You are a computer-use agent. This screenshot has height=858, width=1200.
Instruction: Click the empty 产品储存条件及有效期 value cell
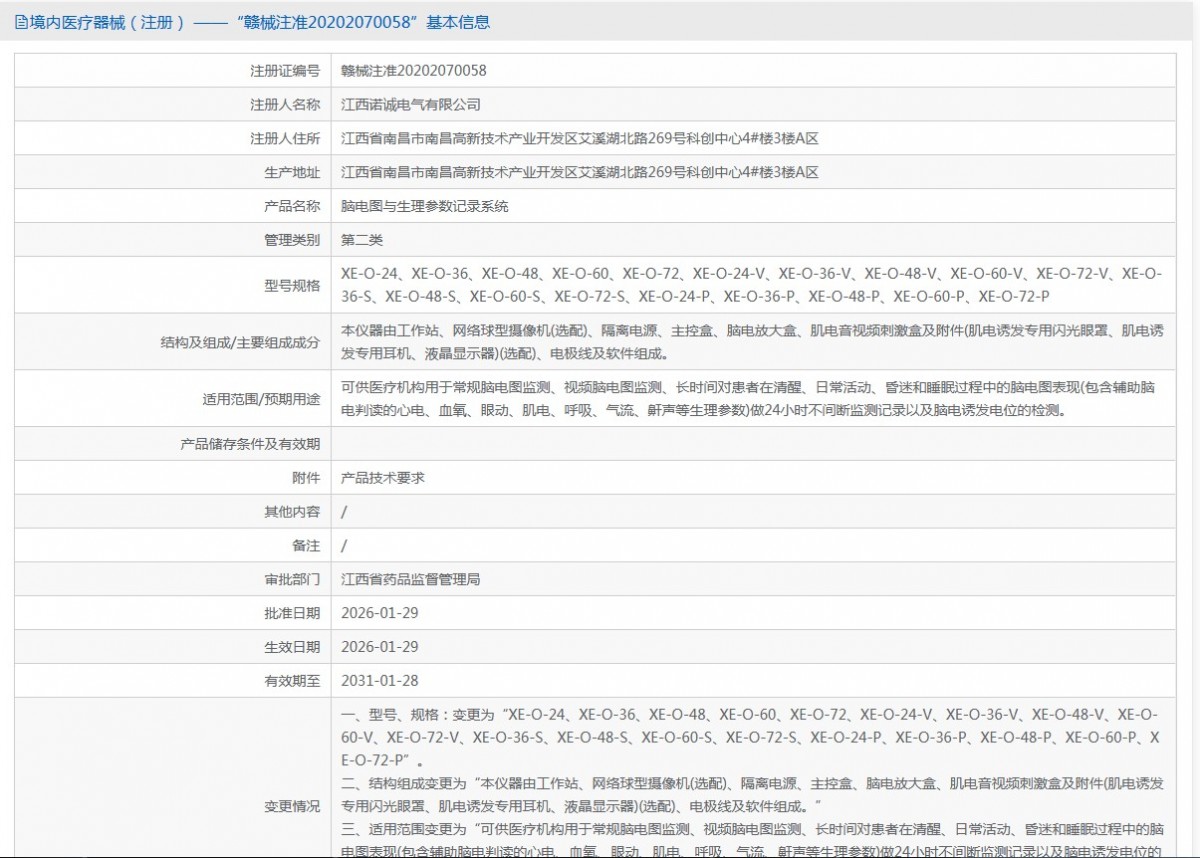click(753, 444)
